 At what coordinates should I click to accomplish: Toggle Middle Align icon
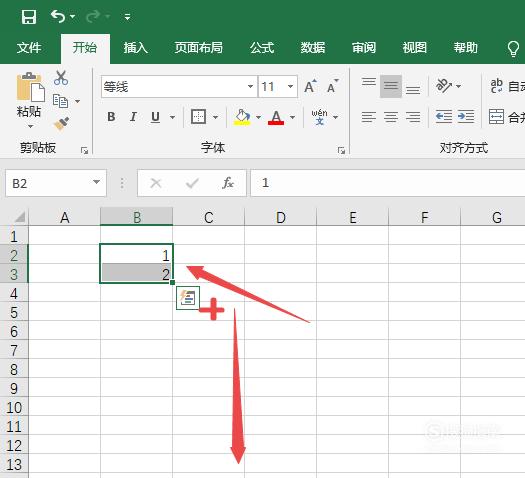[x=391, y=86]
